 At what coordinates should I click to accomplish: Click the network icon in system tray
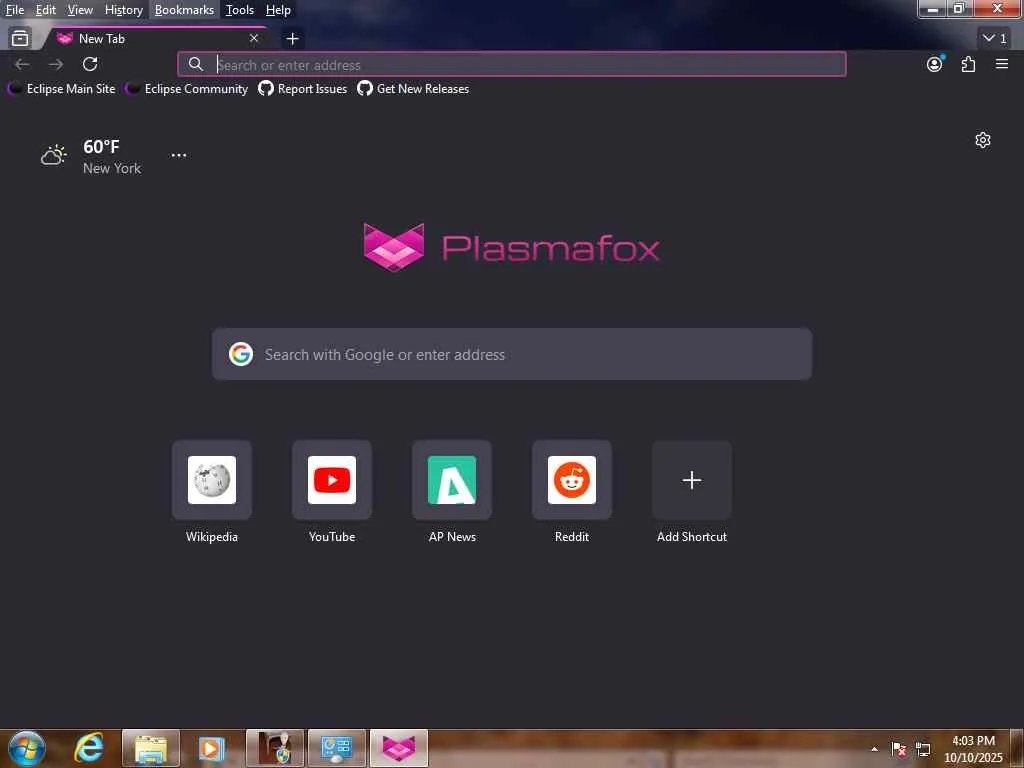pyautogui.click(x=923, y=749)
